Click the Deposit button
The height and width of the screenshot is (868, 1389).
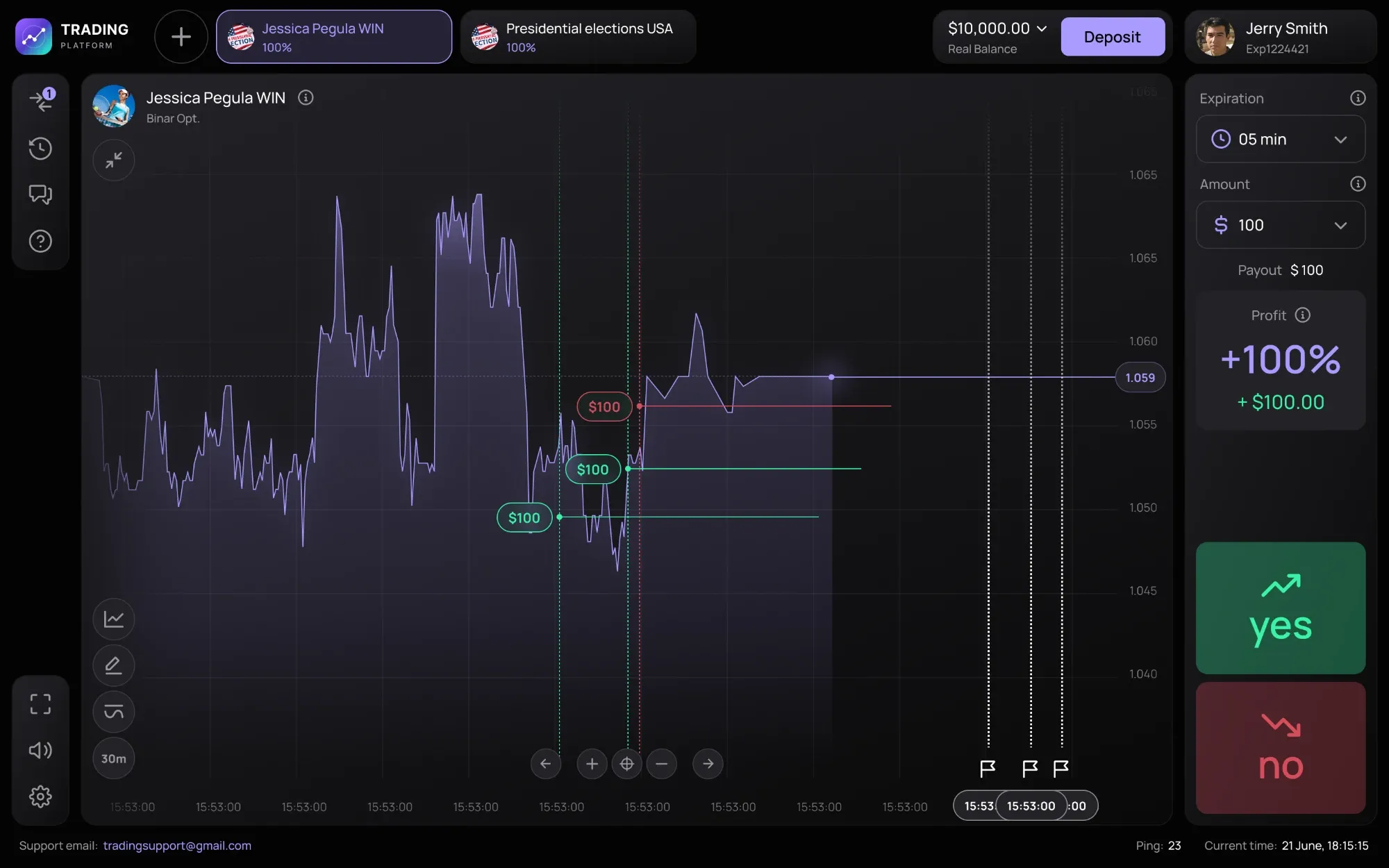click(1113, 37)
